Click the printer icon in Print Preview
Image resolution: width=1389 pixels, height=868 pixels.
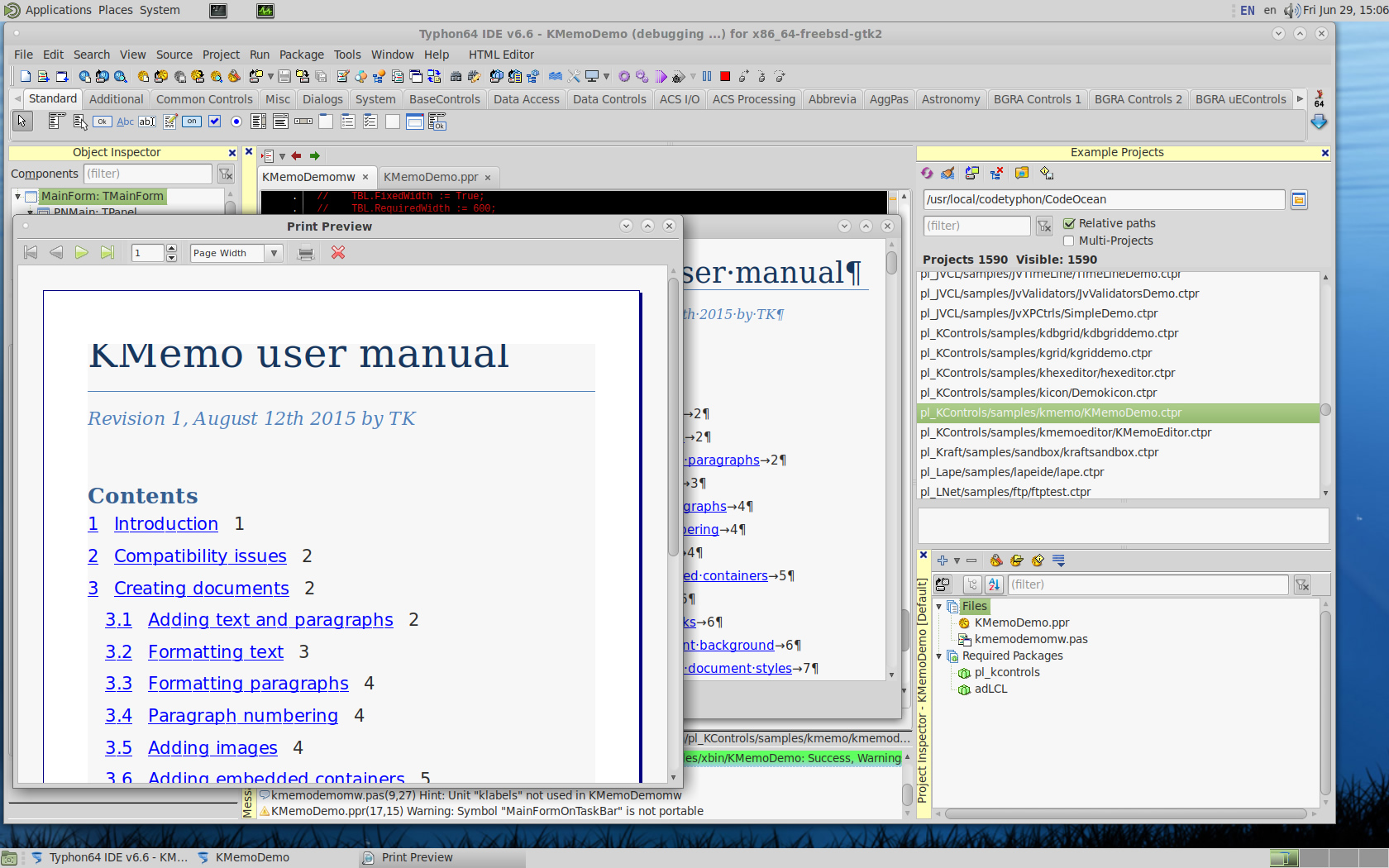[x=306, y=253]
